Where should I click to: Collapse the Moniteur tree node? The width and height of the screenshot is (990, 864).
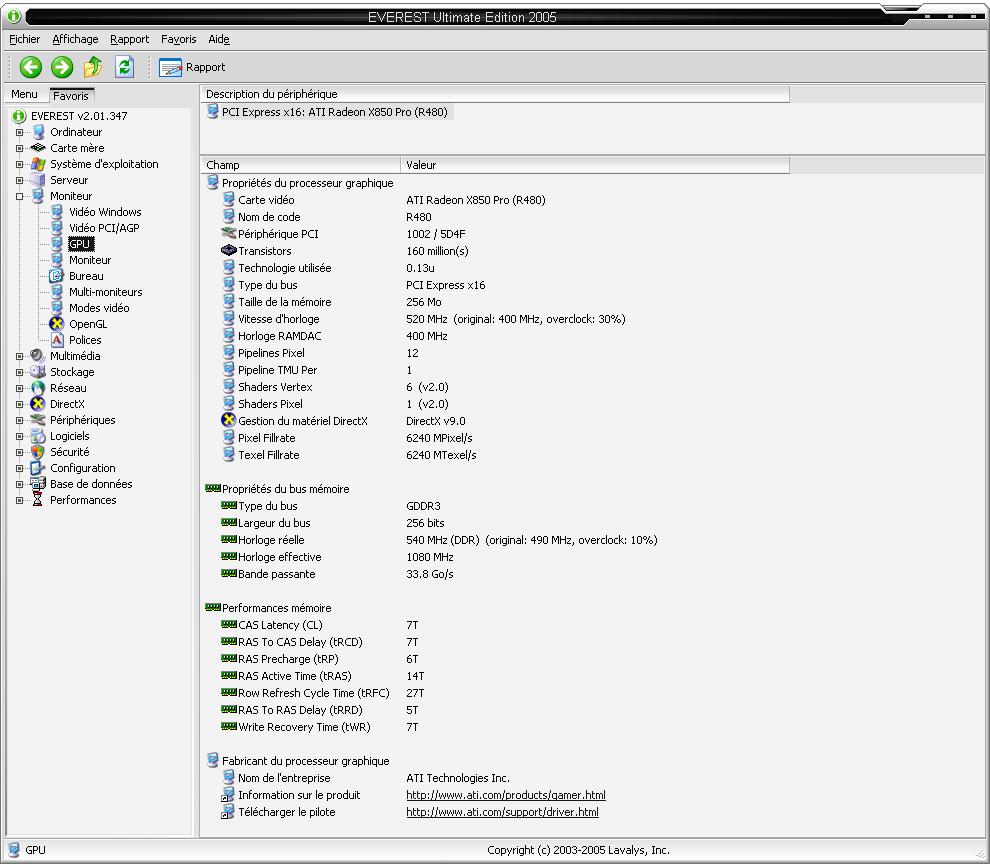point(20,196)
